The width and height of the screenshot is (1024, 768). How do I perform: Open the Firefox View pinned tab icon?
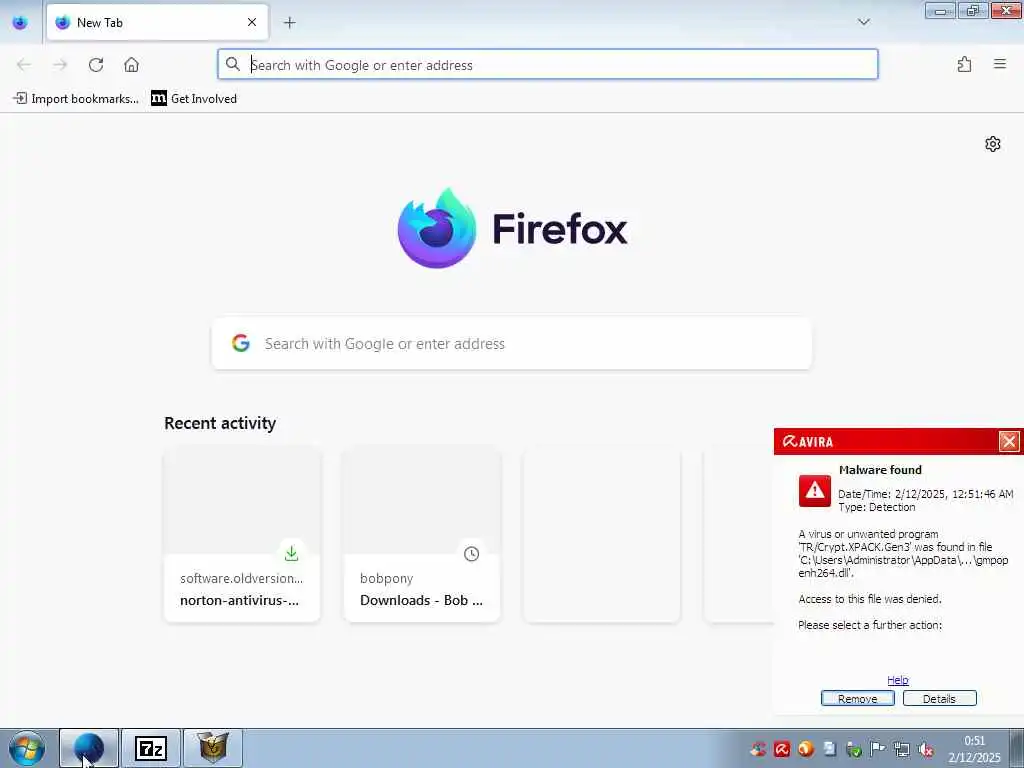coord(20,22)
